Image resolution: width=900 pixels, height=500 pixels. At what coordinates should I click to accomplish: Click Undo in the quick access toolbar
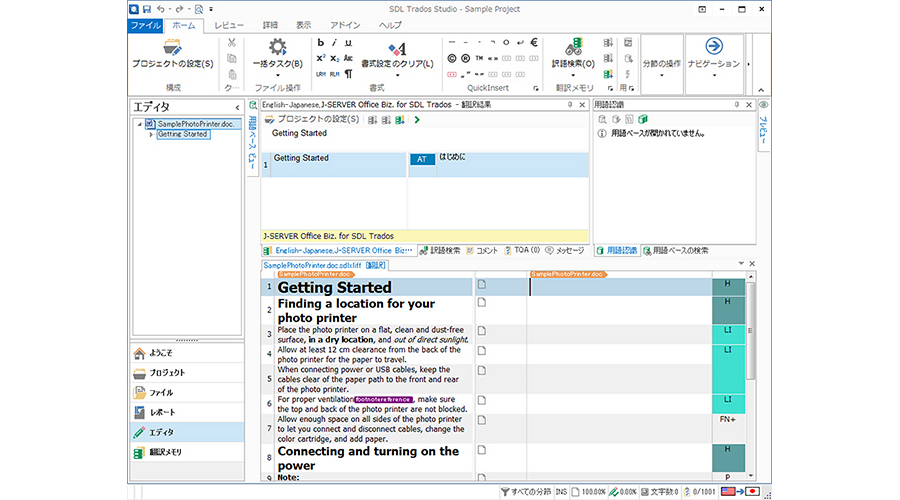161,9
